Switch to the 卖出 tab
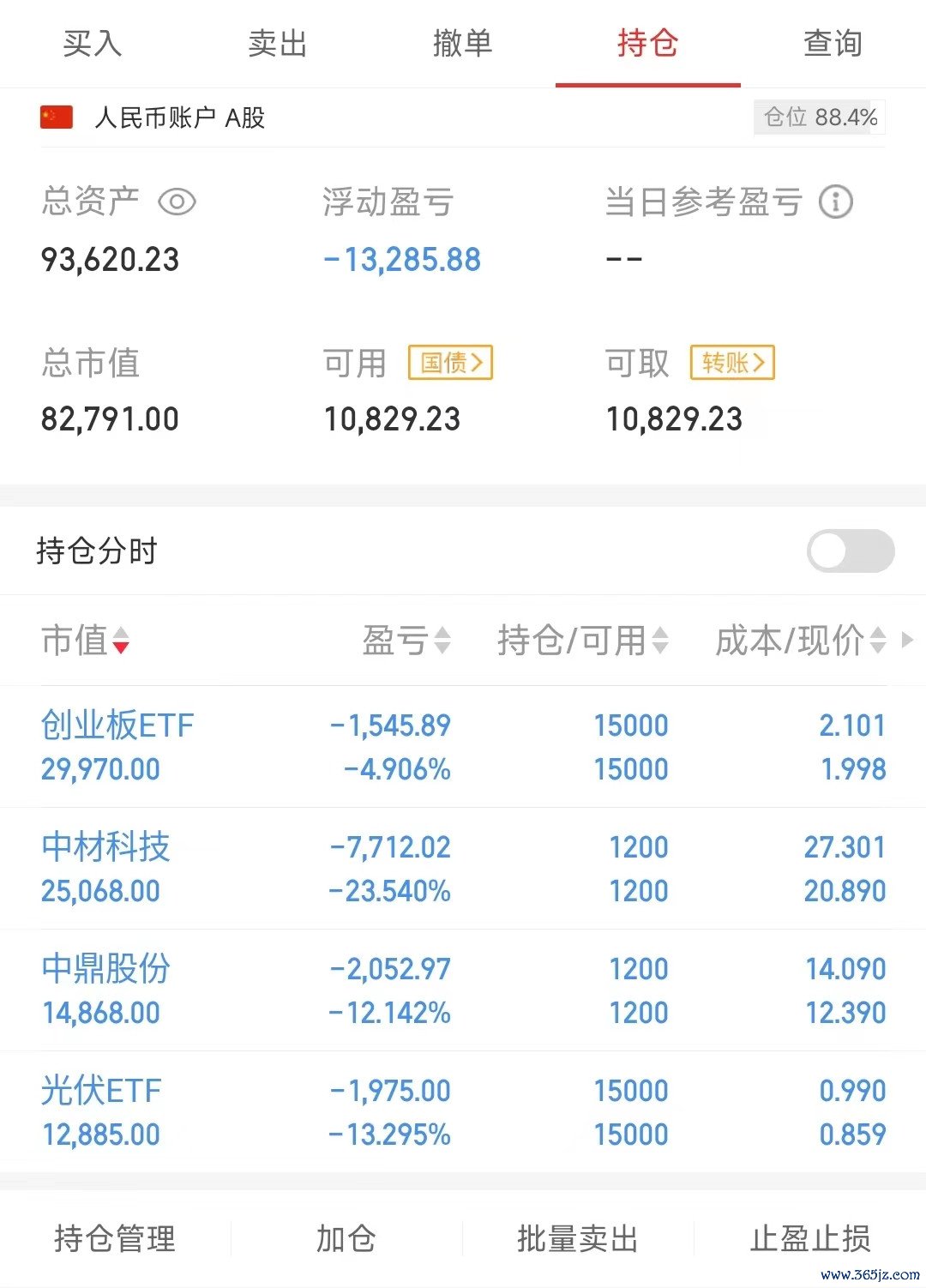This screenshot has width=926, height=1288. click(x=278, y=43)
